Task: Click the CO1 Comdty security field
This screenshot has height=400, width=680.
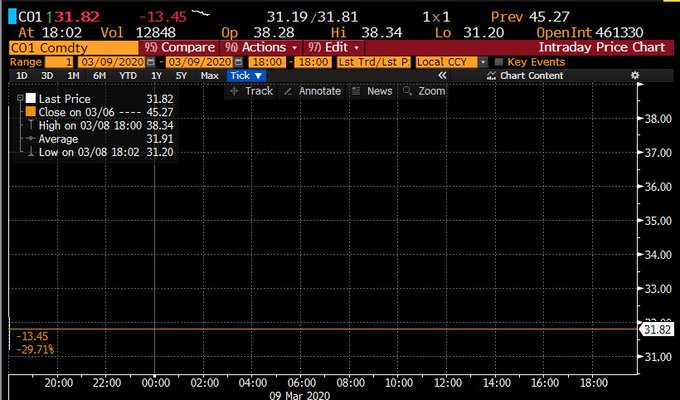Action: 70,47
